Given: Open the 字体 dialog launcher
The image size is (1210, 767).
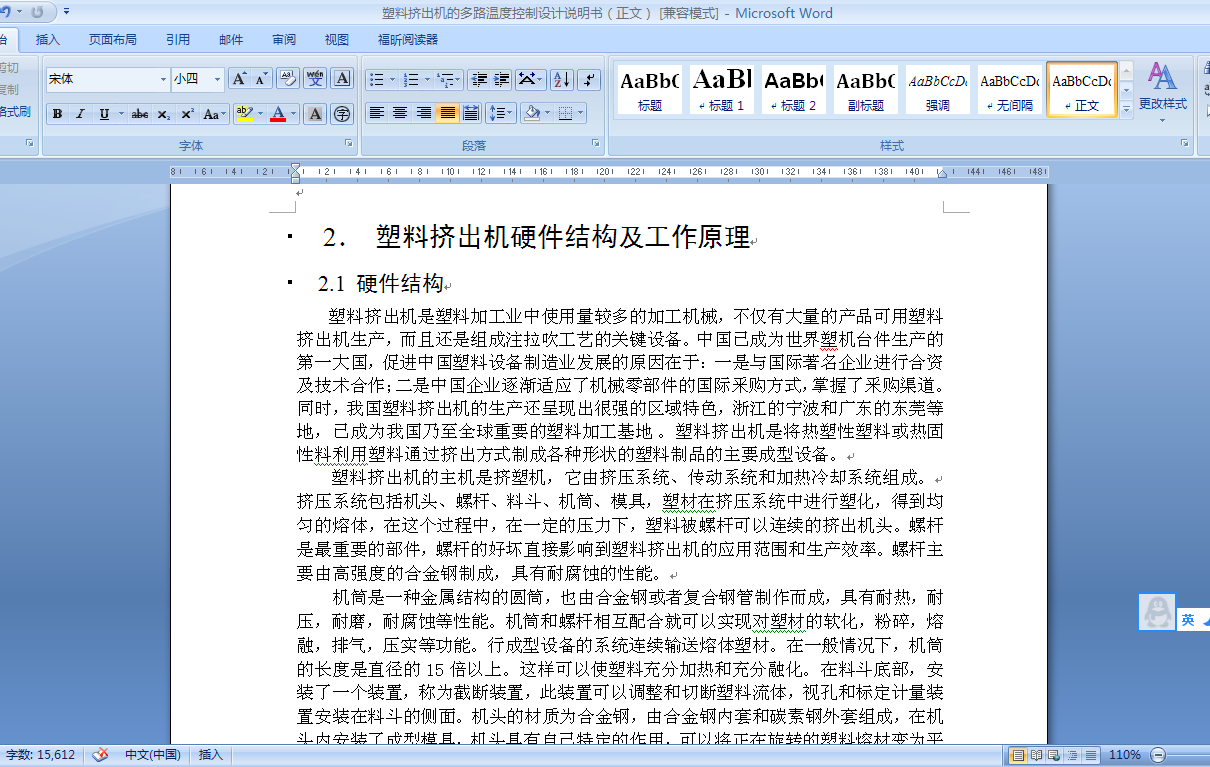Looking at the screenshot, I should point(349,144).
